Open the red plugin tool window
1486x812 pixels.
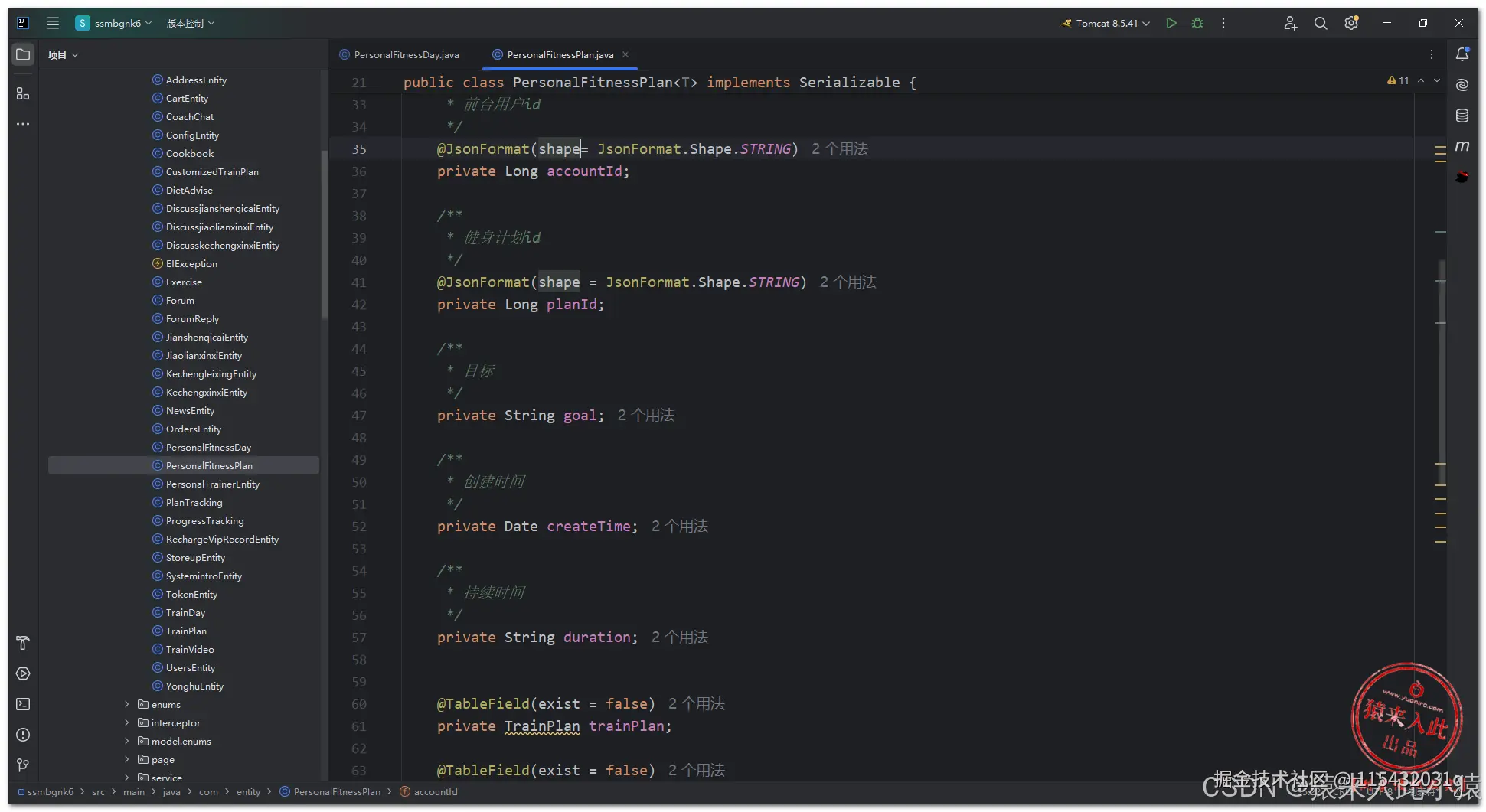pos(1462,177)
